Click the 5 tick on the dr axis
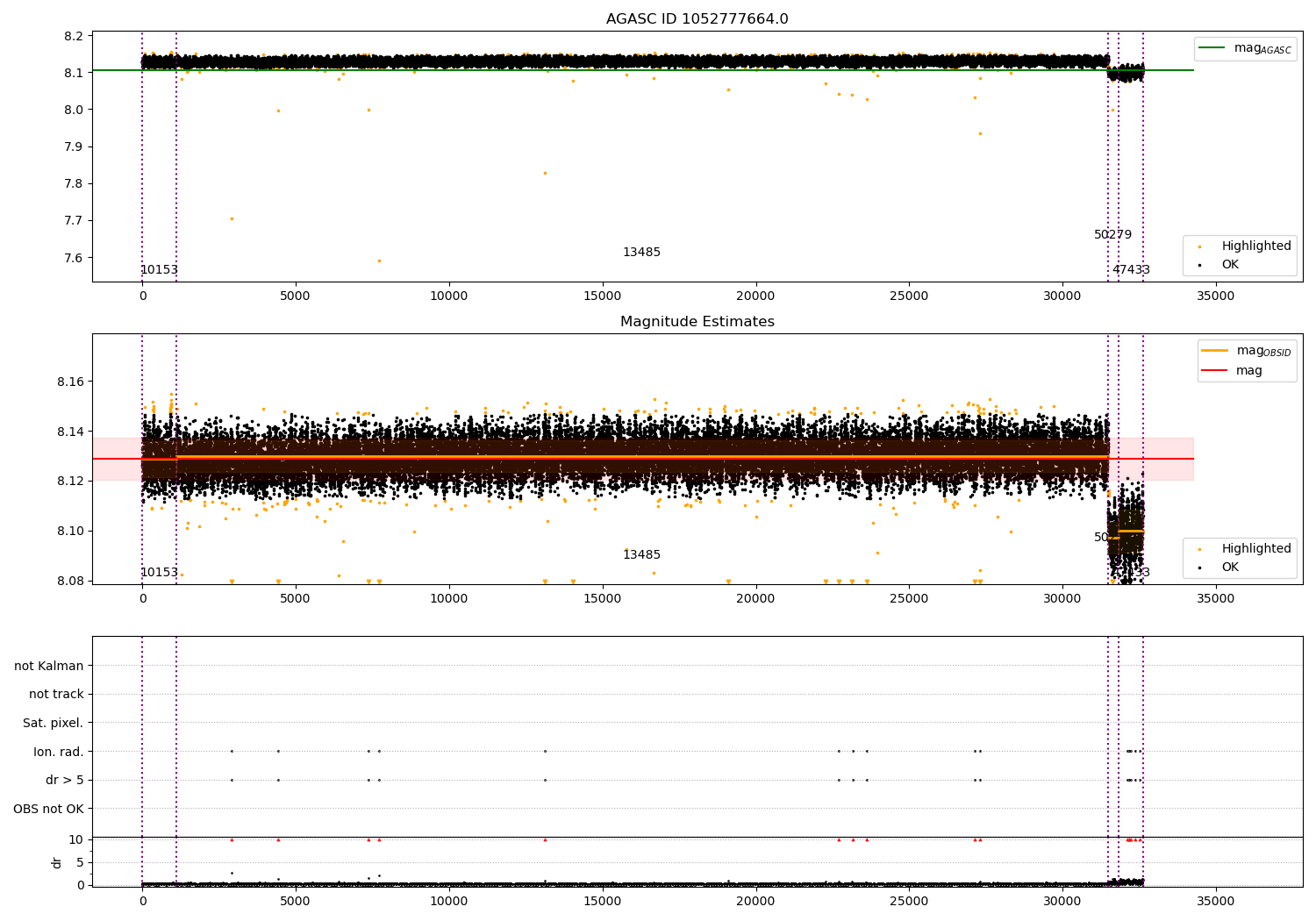1316x921 pixels. 81,862
